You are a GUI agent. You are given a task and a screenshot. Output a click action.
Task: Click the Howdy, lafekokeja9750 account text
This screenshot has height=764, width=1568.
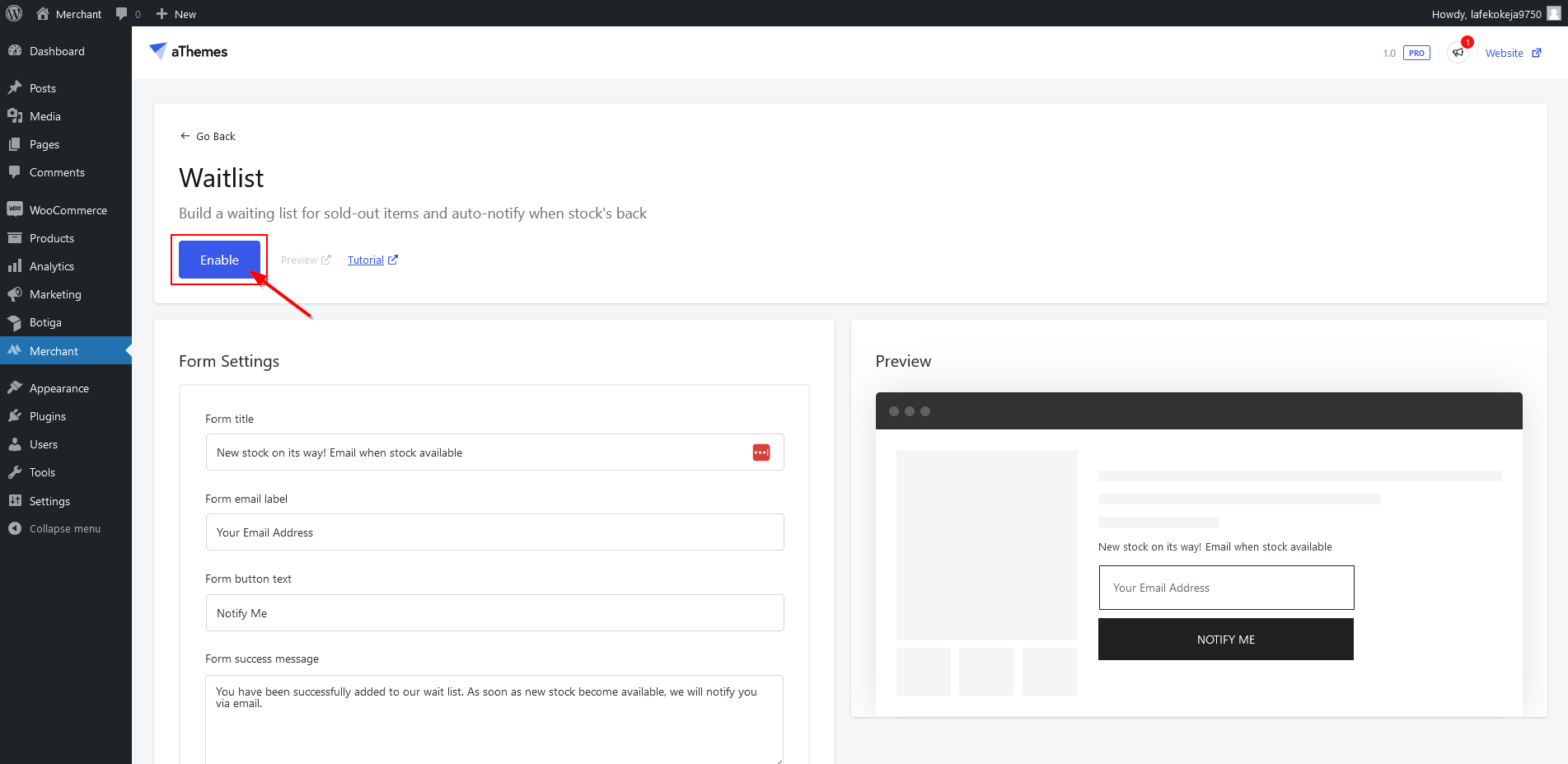point(1486,14)
